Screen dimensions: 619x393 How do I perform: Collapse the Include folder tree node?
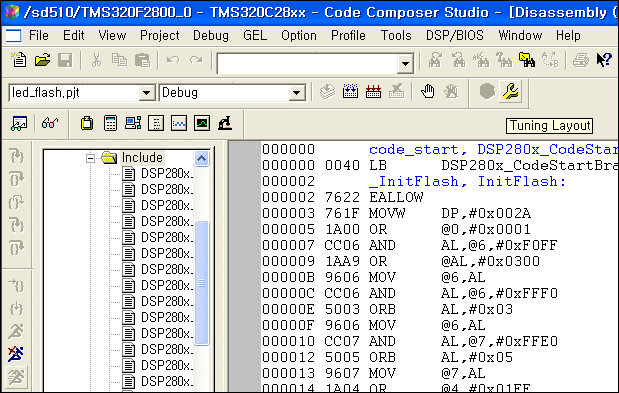(90, 159)
